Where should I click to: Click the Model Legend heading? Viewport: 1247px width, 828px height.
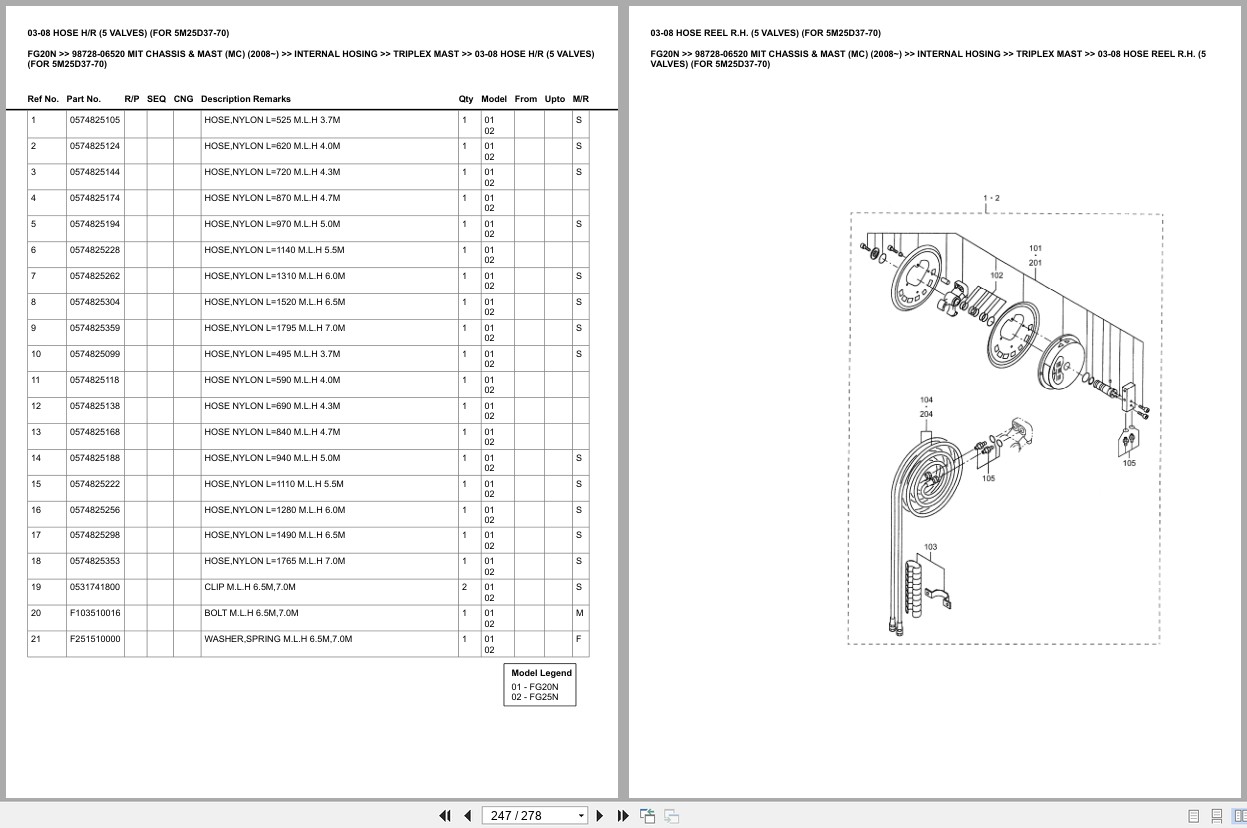(x=542, y=673)
